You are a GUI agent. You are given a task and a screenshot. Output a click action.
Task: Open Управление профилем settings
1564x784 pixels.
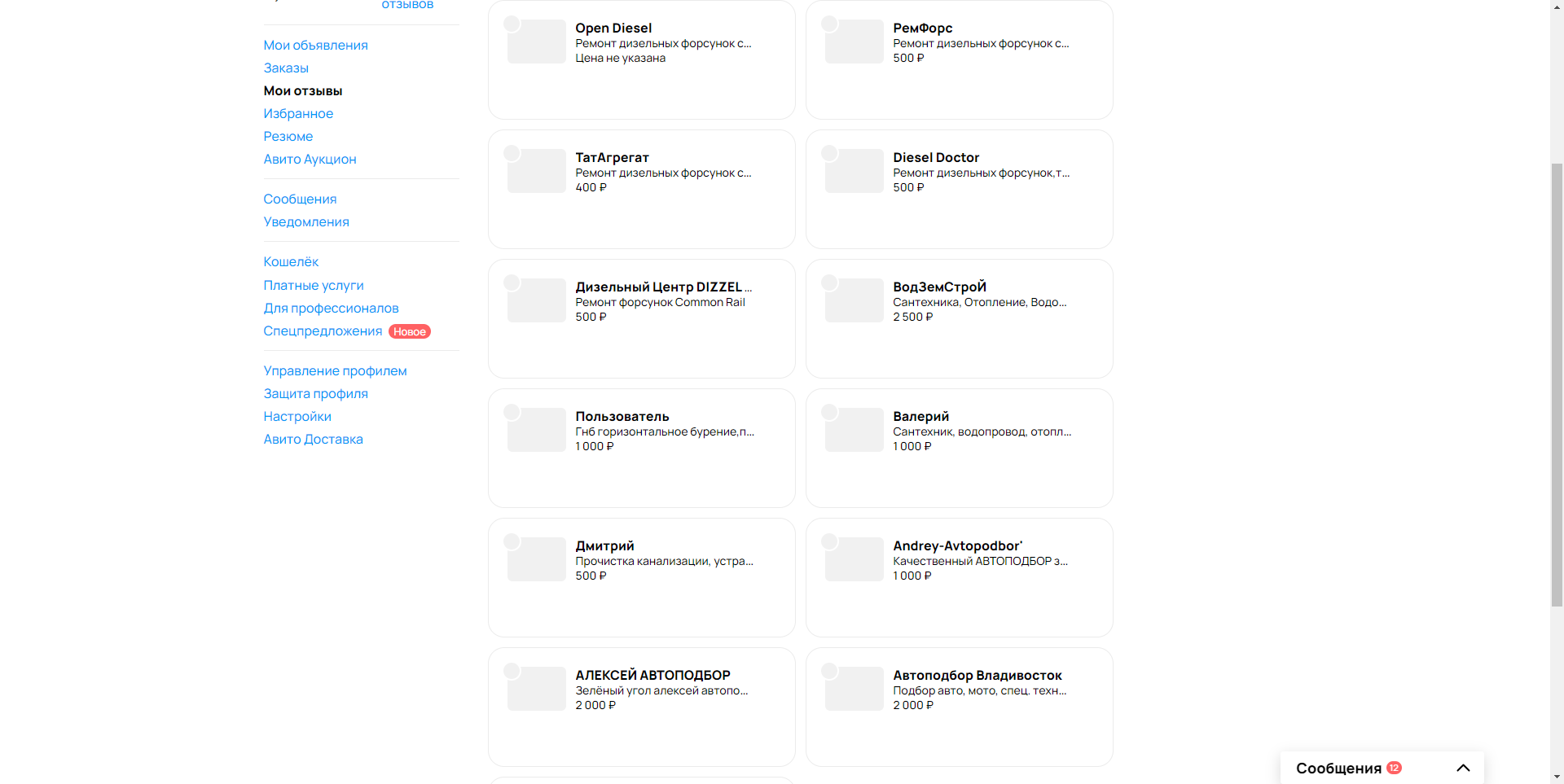click(x=335, y=370)
